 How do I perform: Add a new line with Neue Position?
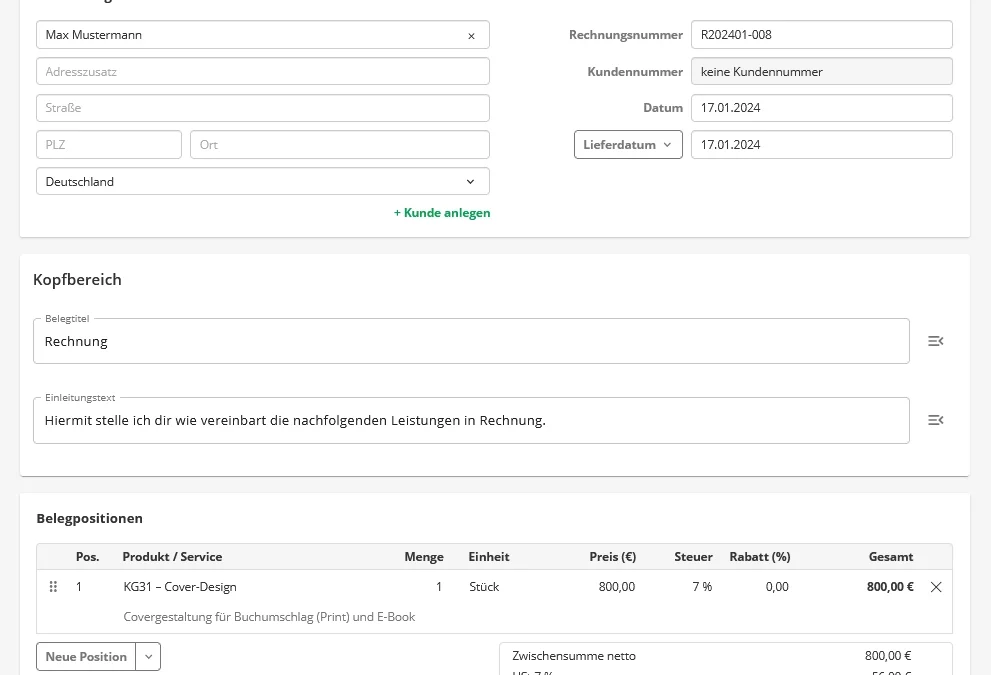point(86,657)
